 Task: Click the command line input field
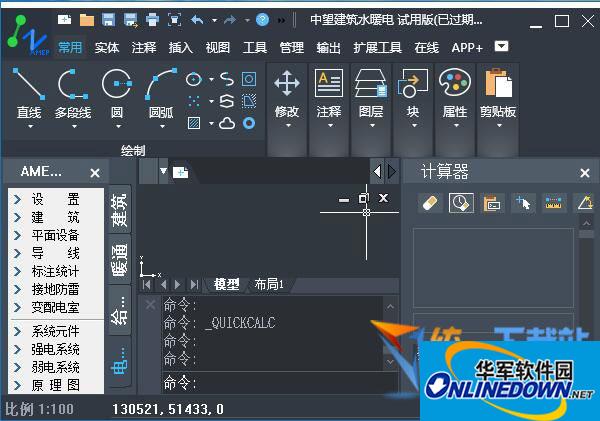[279, 383]
